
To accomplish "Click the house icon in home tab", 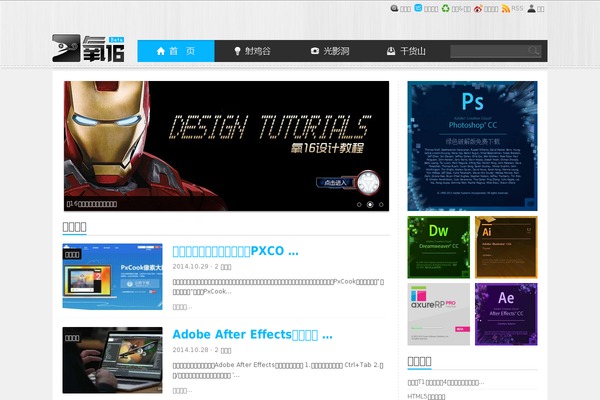I will pyautogui.click(x=161, y=51).
